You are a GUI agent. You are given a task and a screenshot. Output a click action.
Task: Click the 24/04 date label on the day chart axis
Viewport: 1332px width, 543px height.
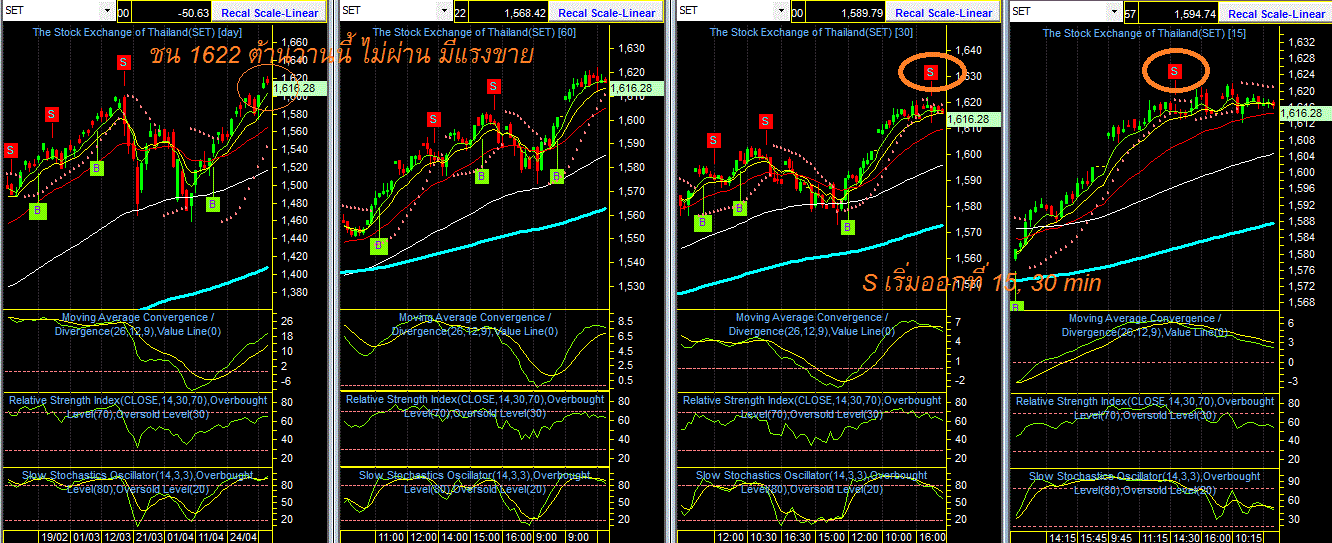click(245, 536)
